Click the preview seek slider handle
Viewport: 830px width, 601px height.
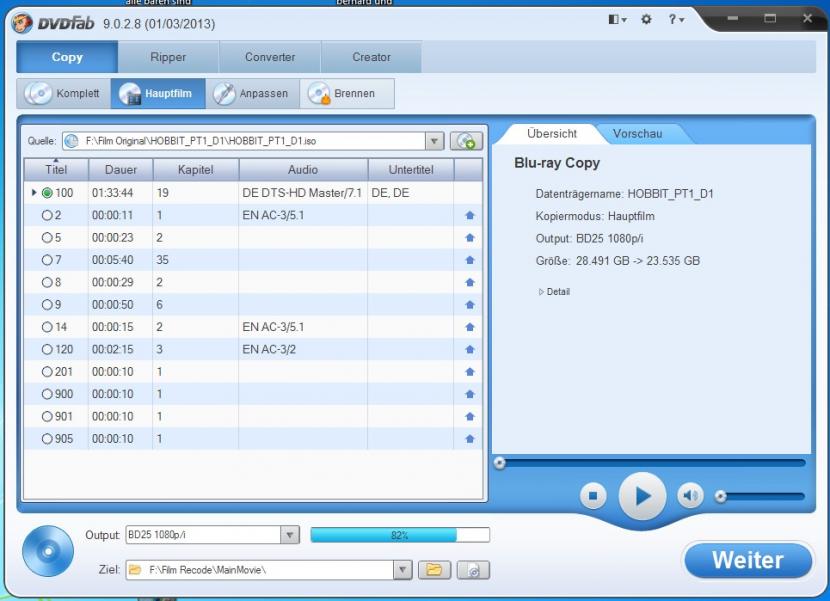(x=499, y=463)
